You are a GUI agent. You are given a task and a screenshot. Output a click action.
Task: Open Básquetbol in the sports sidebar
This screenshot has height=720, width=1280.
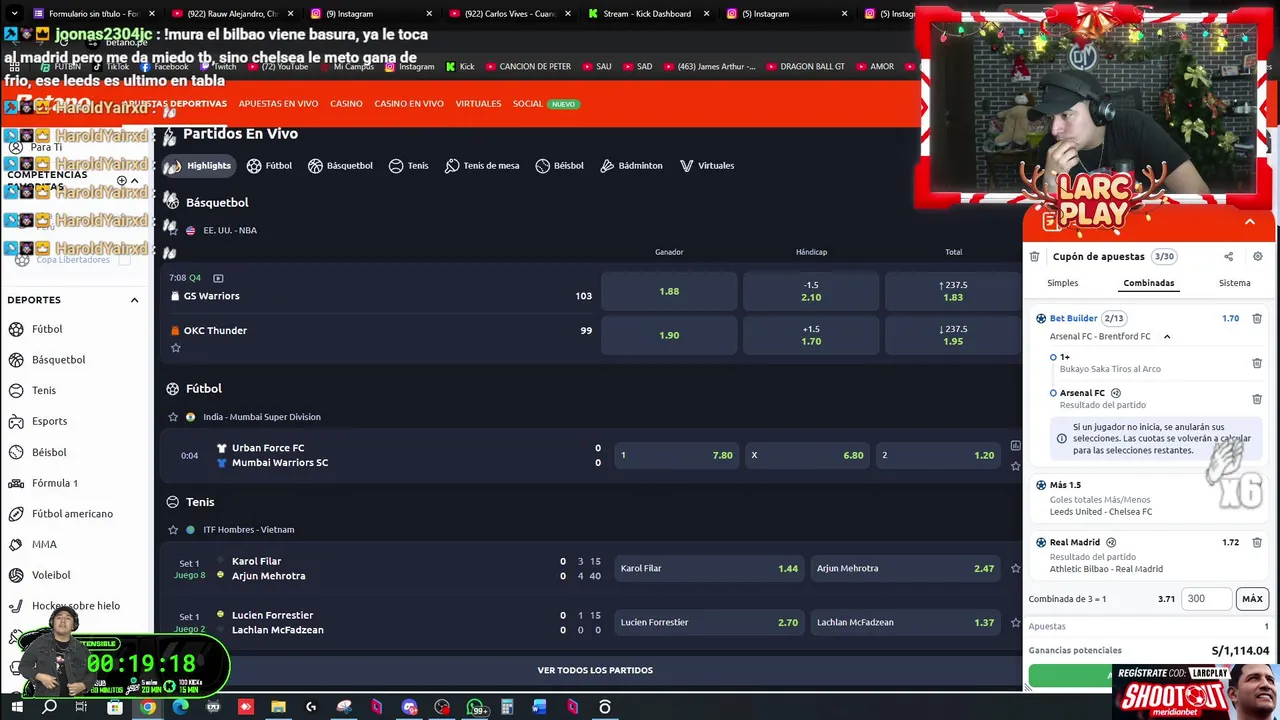tap(58, 360)
